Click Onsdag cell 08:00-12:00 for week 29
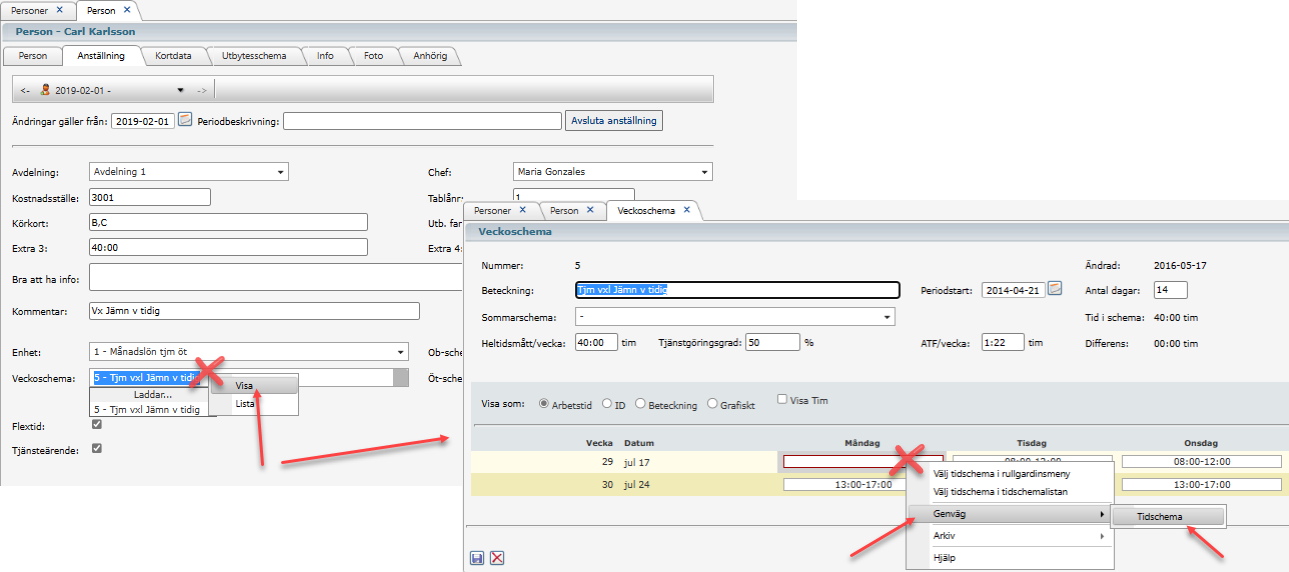1289x572 pixels. pyautogui.click(x=1201, y=461)
